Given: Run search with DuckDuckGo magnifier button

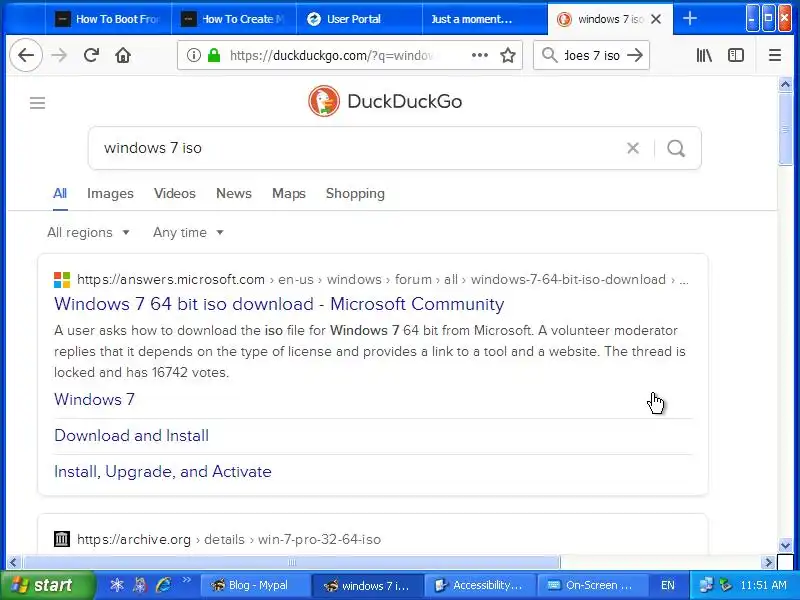Looking at the screenshot, I should 676,148.
